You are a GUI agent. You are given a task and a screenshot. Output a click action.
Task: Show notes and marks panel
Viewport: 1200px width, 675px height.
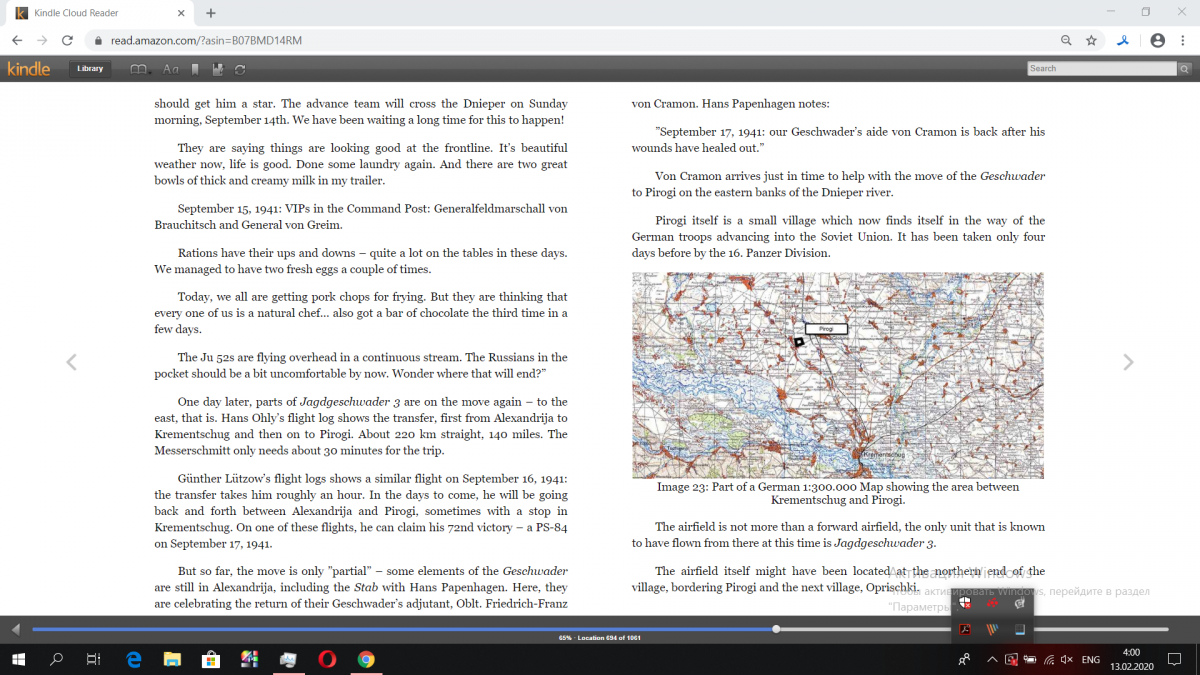(x=218, y=69)
